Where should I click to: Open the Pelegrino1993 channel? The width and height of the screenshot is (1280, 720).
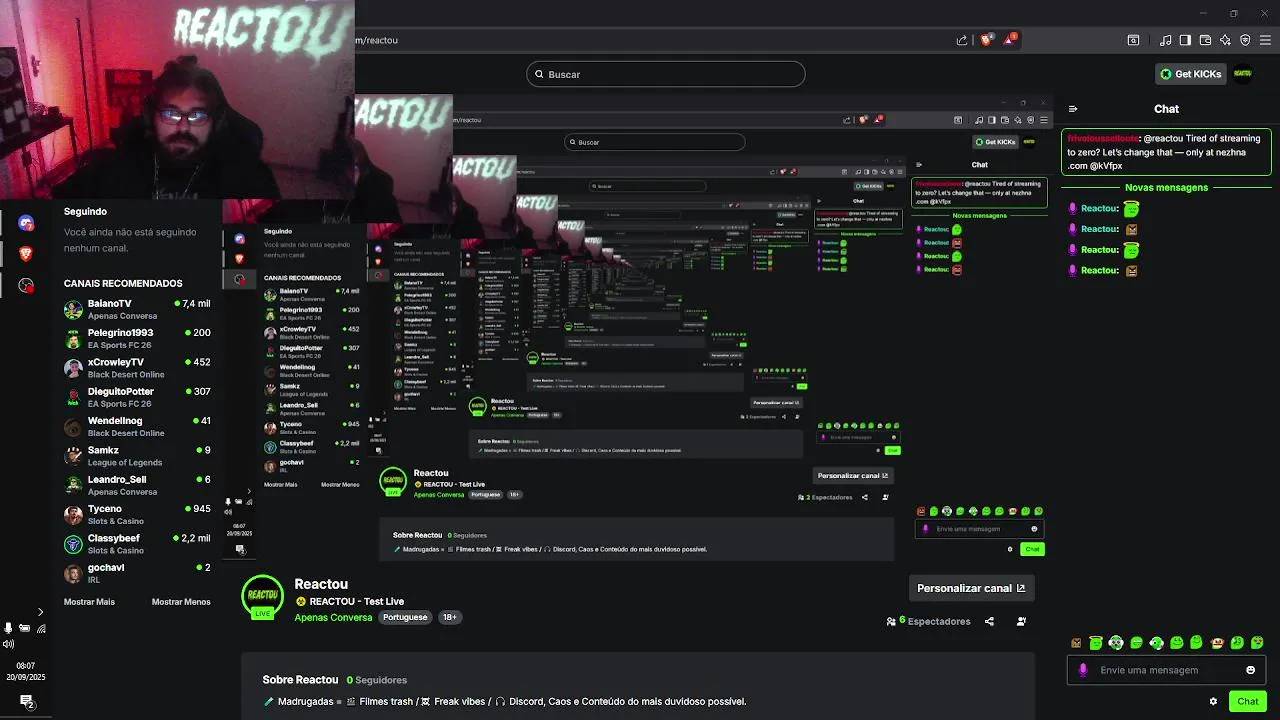[x=138, y=338]
